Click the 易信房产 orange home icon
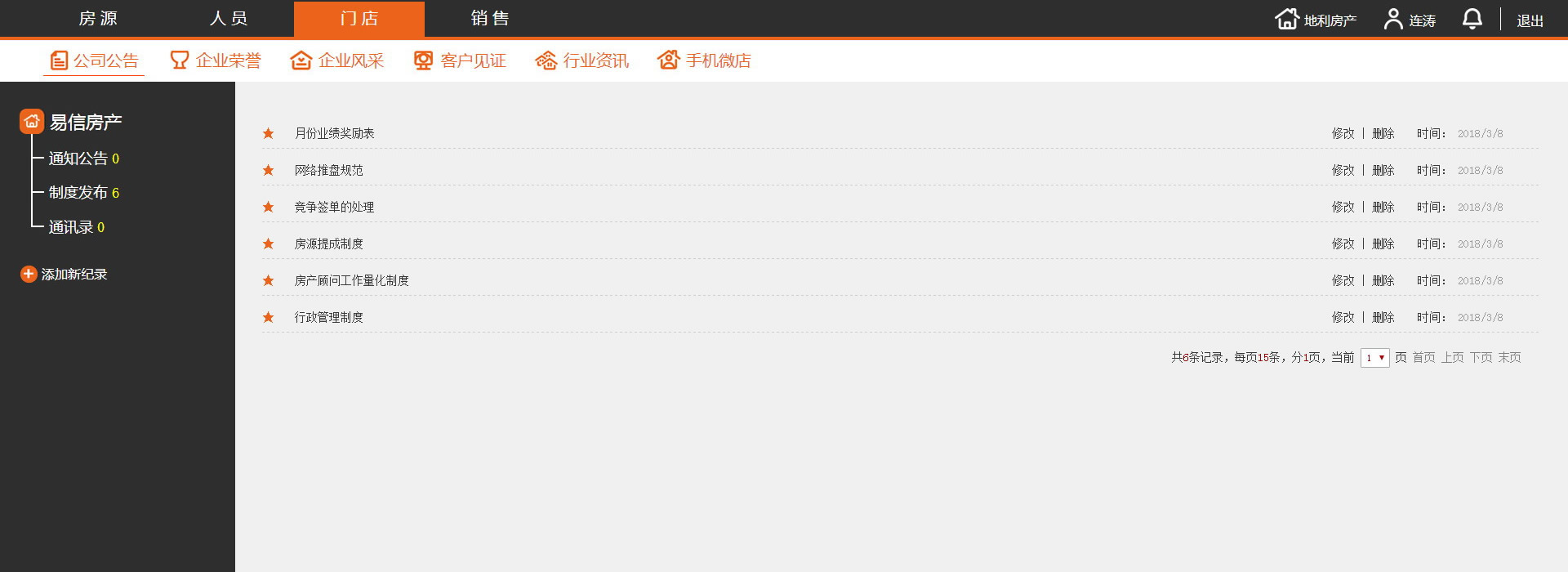The image size is (1568, 572). click(x=32, y=122)
